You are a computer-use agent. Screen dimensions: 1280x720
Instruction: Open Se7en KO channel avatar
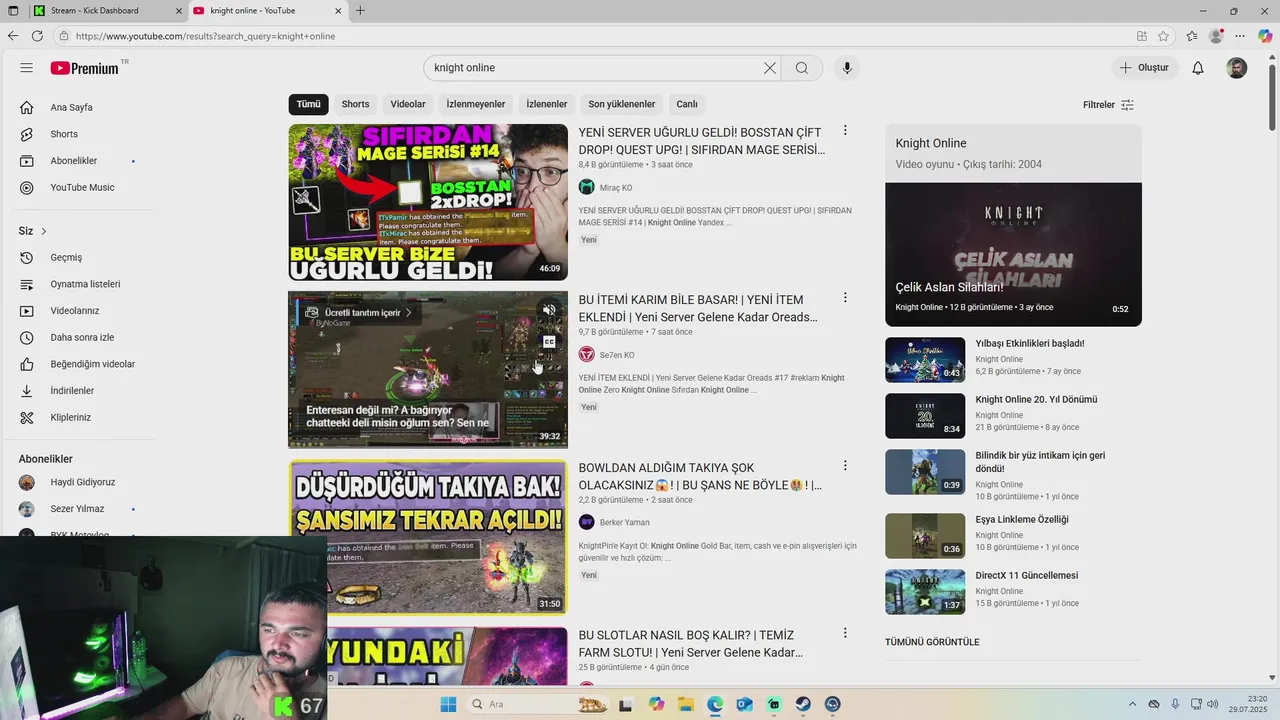(587, 355)
